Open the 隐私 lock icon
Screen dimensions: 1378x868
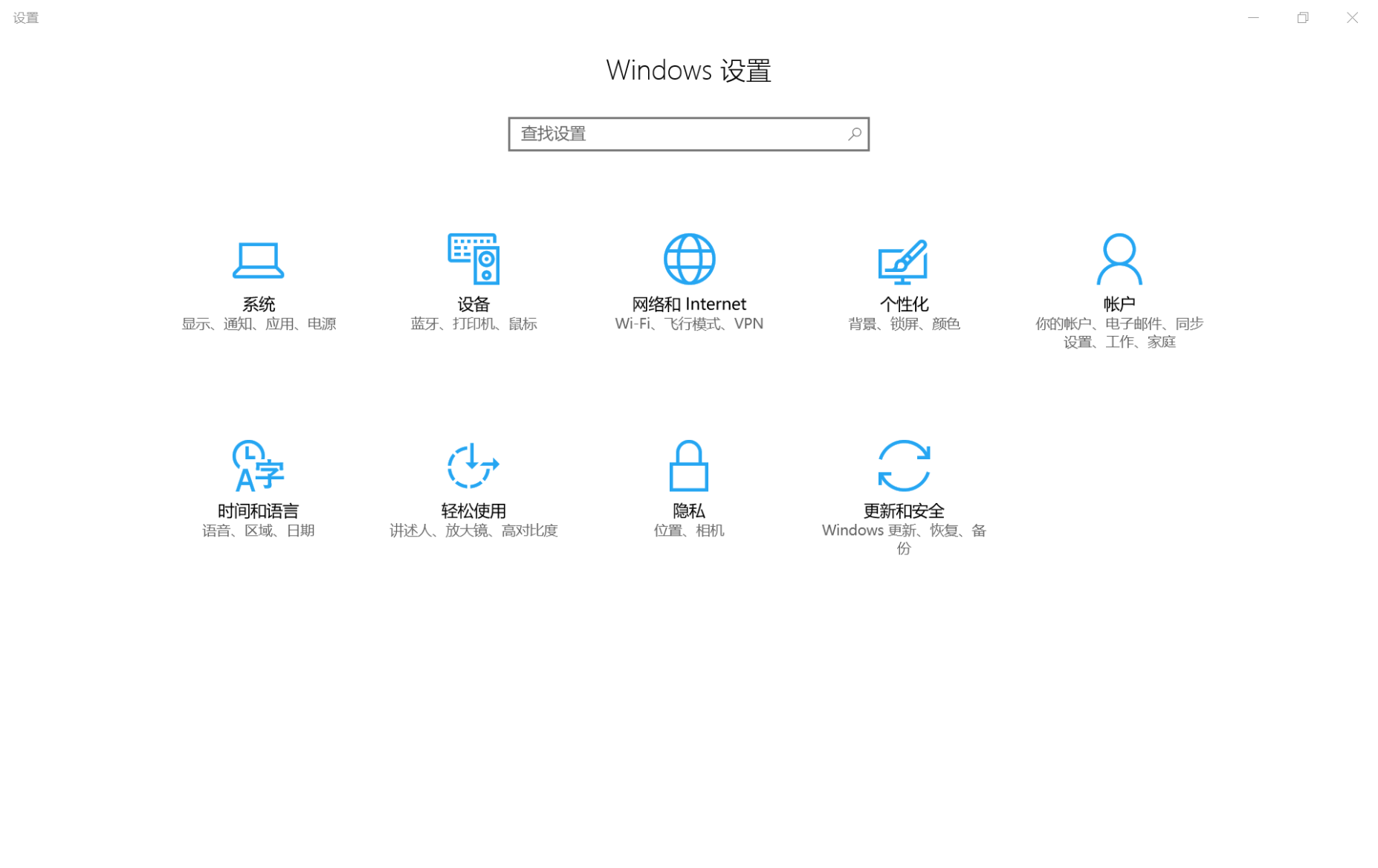(688, 466)
